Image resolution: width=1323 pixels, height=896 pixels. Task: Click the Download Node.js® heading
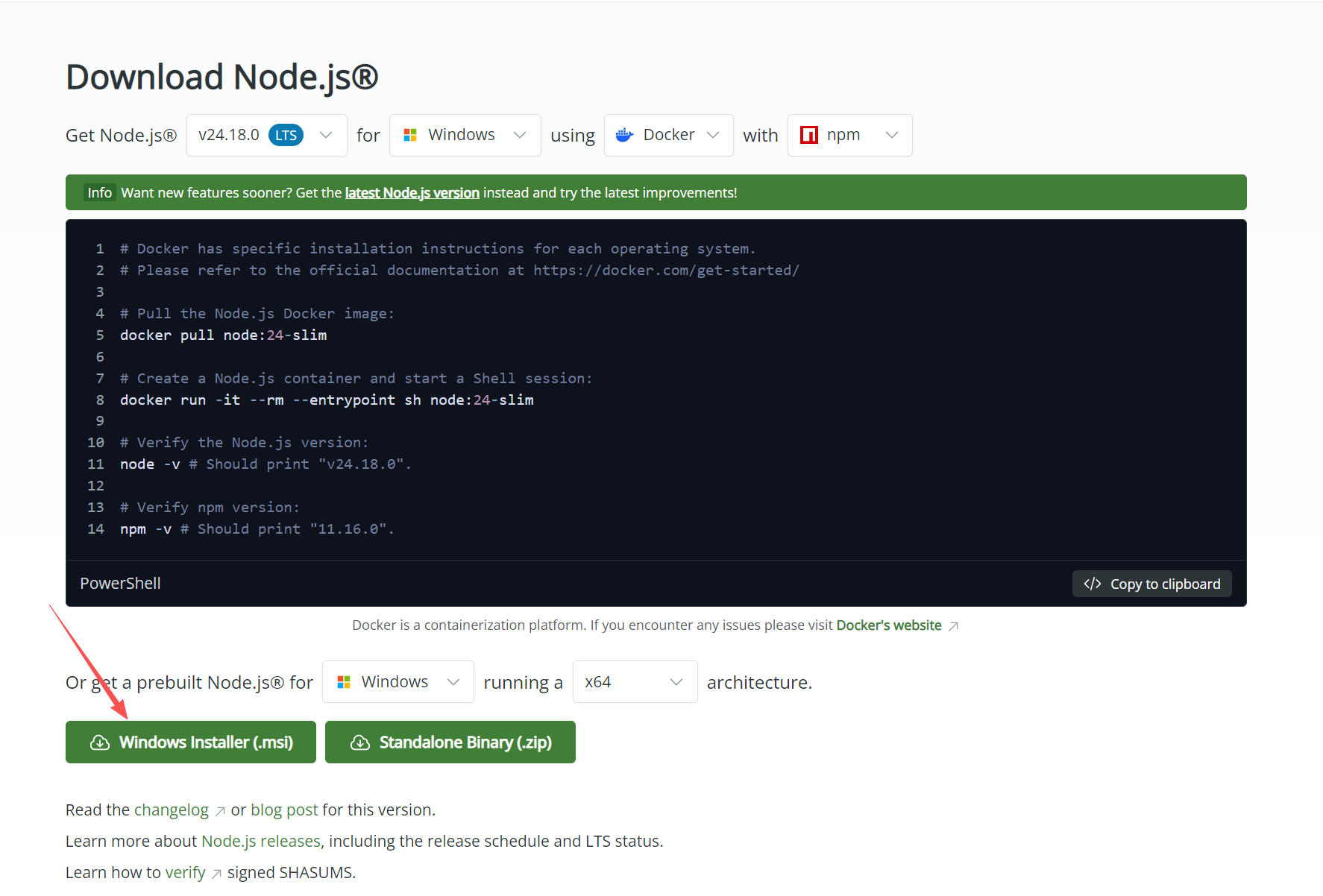pyautogui.click(x=222, y=77)
